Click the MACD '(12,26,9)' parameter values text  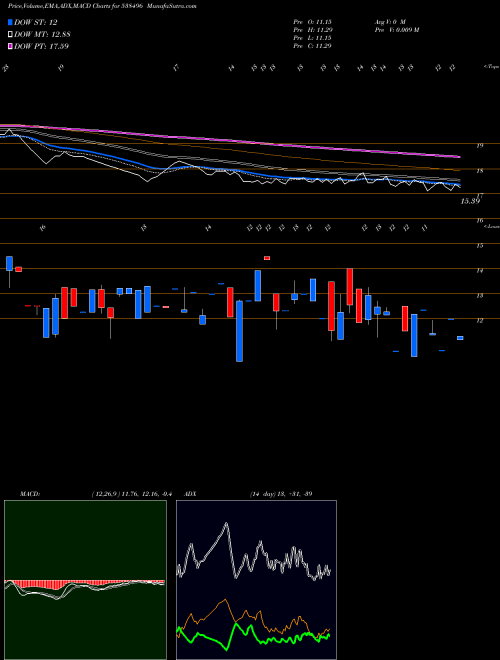point(131,494)
